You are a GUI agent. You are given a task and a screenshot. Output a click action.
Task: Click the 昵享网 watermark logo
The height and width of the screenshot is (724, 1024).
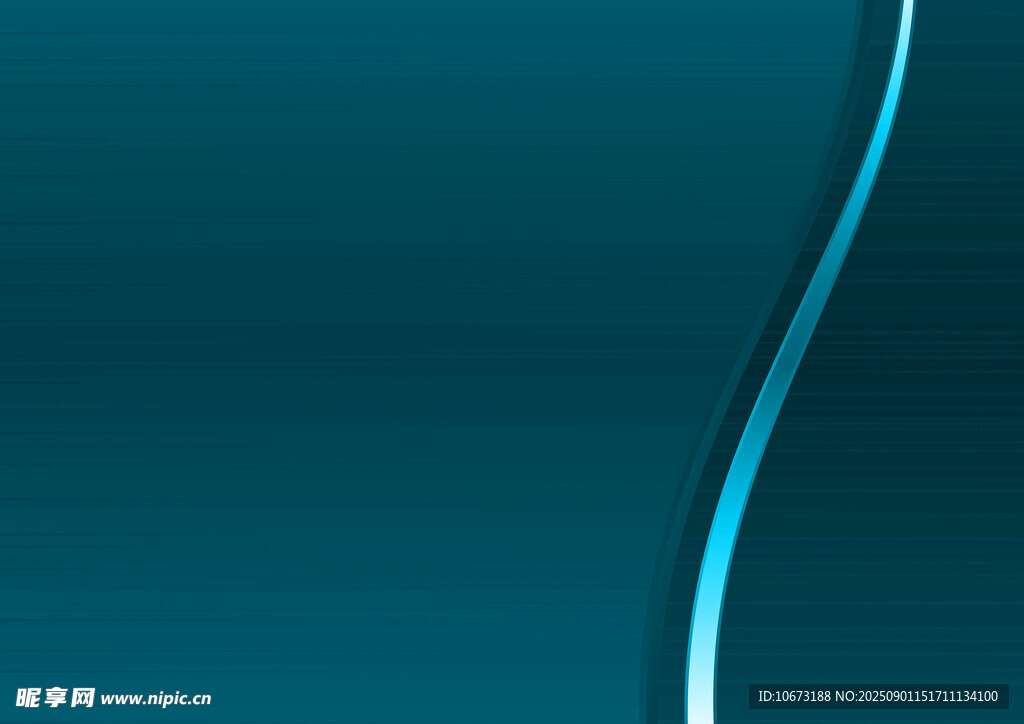point(56,698)
